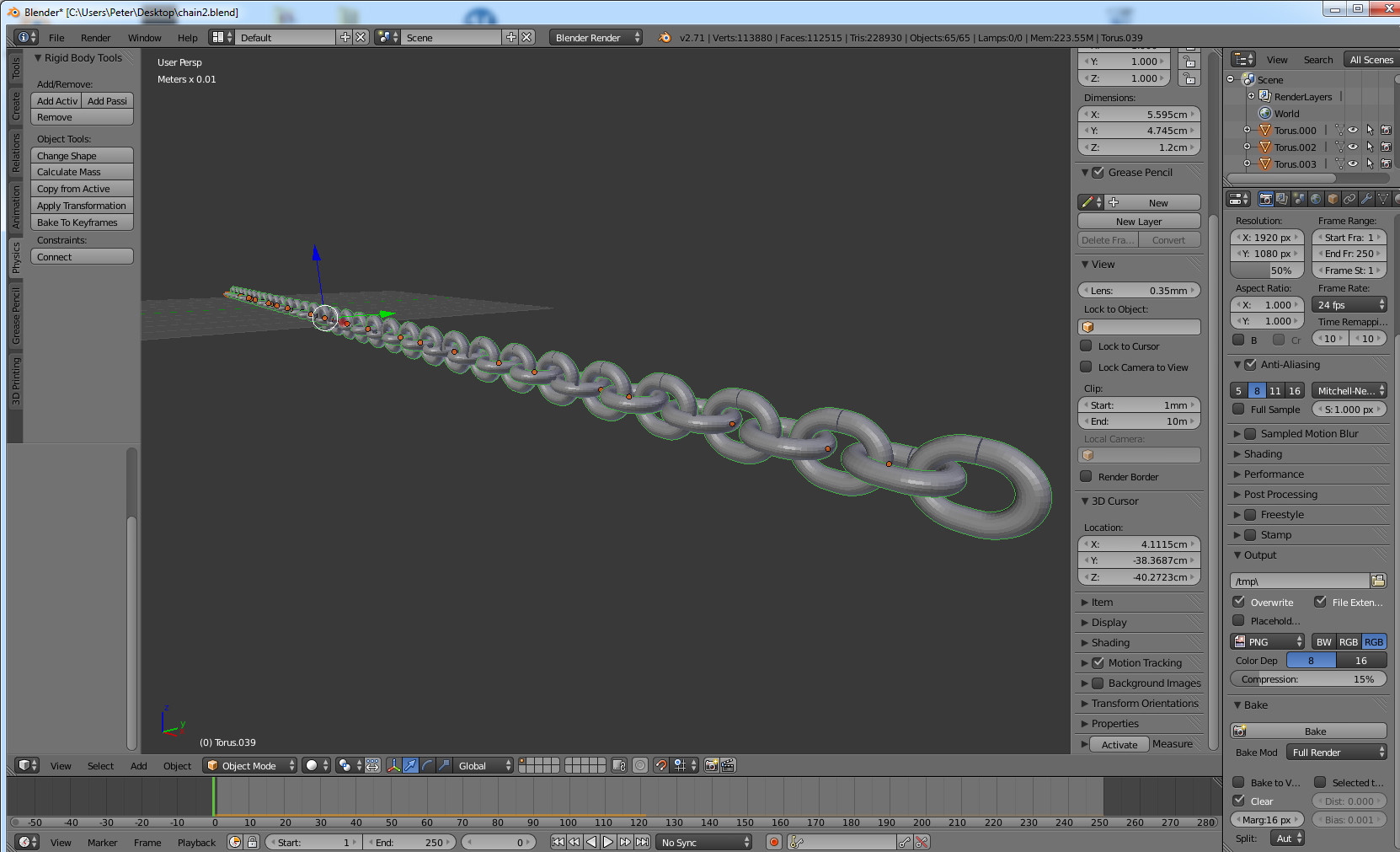
Task: Open the Constraints properties tab chain-link icon
Action: pos(1349,199)
